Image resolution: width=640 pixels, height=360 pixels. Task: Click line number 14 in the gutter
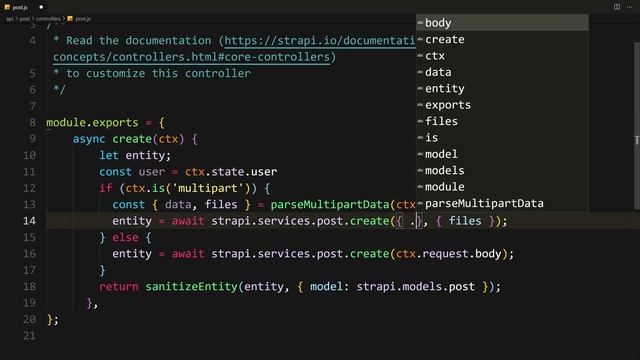pyautogui.click(x=29, y=221)
